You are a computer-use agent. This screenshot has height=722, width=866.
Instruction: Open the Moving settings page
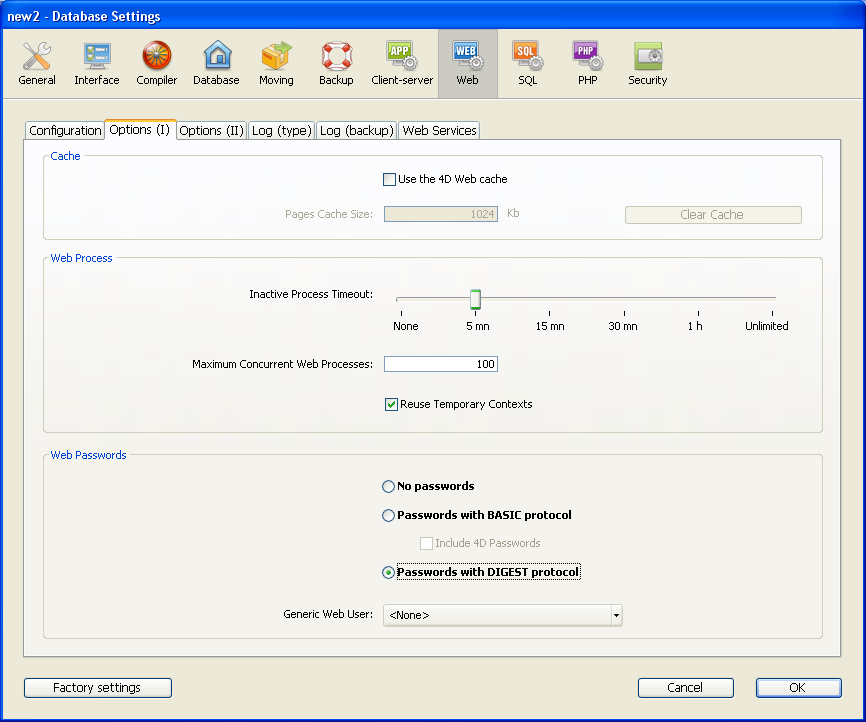(x=276, y=63)
